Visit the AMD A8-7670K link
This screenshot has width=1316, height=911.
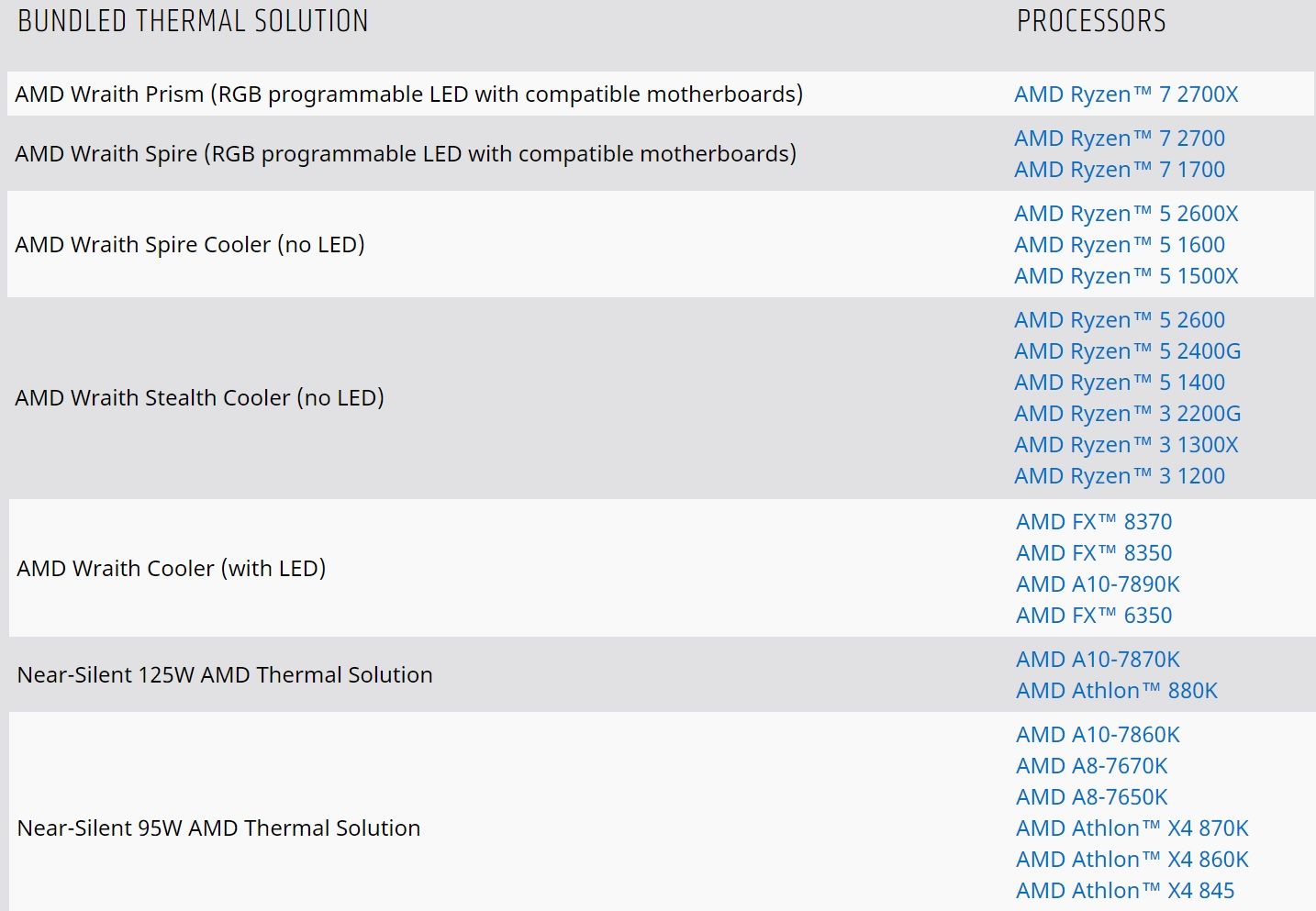pyautogui.click(x=1092, y=766)
